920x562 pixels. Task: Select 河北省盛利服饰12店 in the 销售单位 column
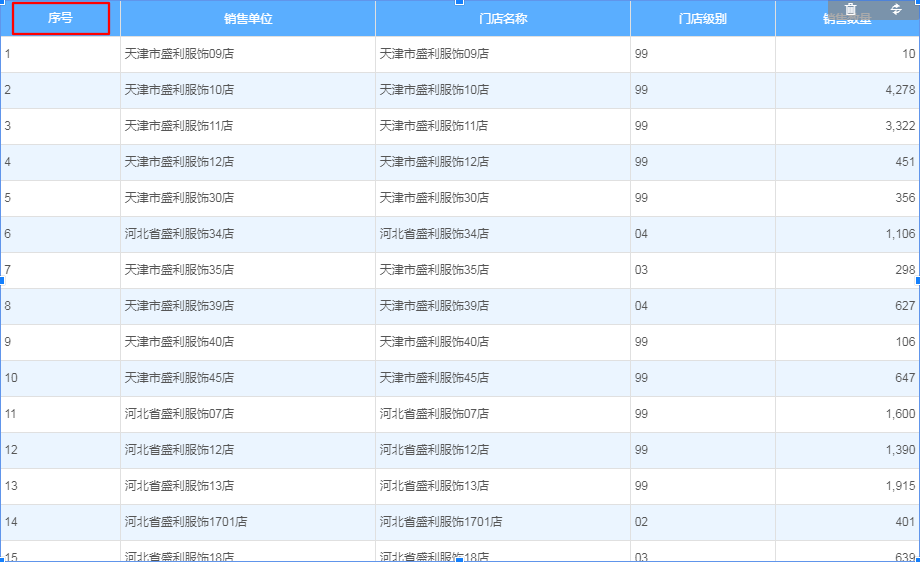click(179, 449)
